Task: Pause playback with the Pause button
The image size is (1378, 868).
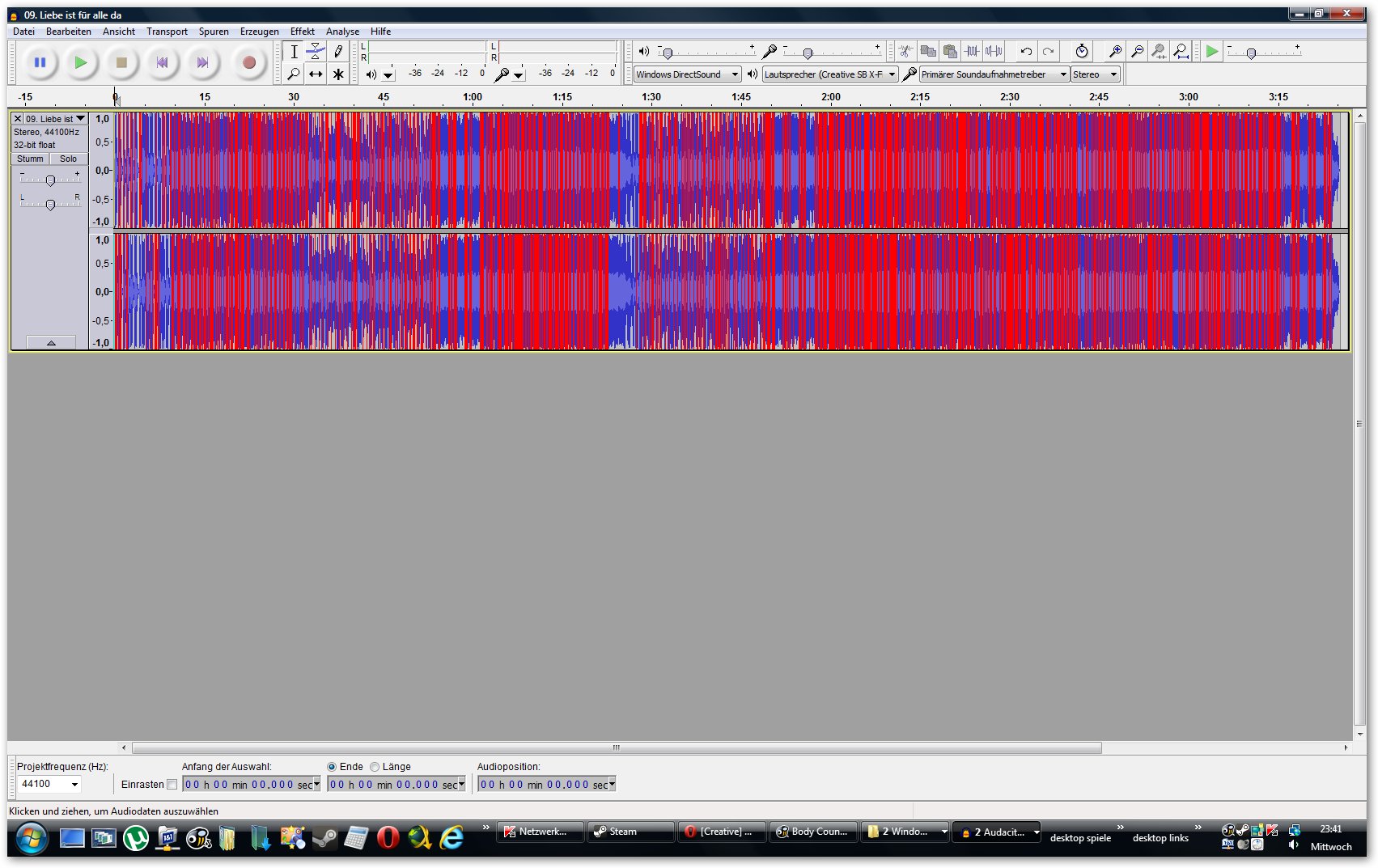Action: click(40, 62)
